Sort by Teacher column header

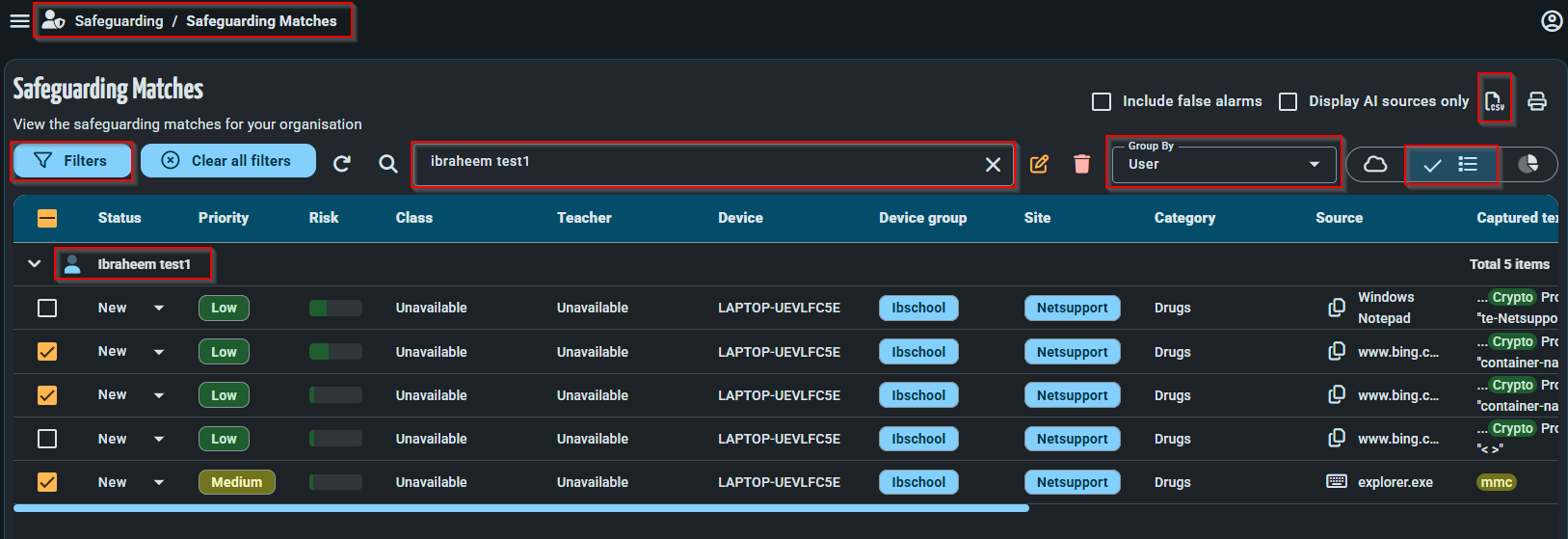coord(584,218)
